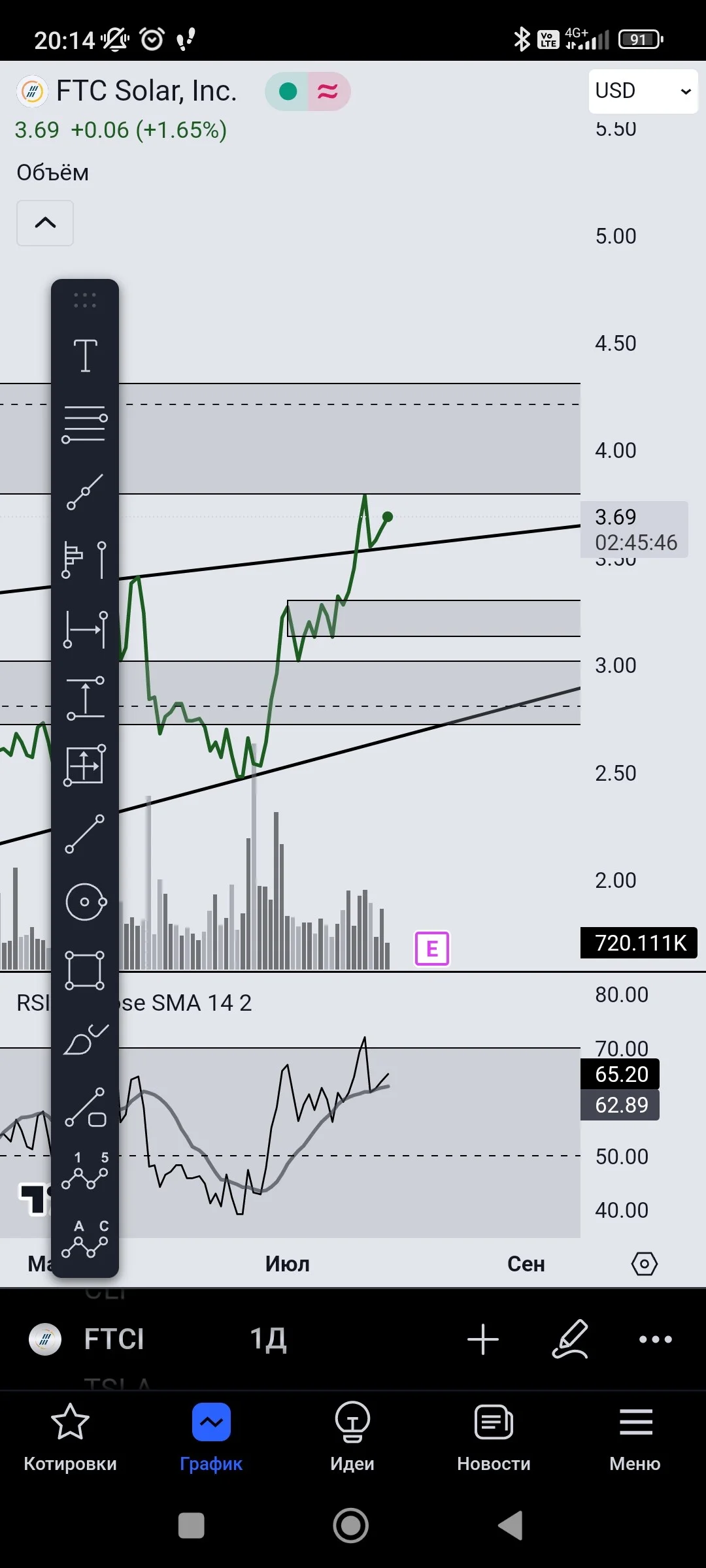Select the current price label 3.69
The height and width of the screenshot is (1568, 706).
click(x=634, y=529)
